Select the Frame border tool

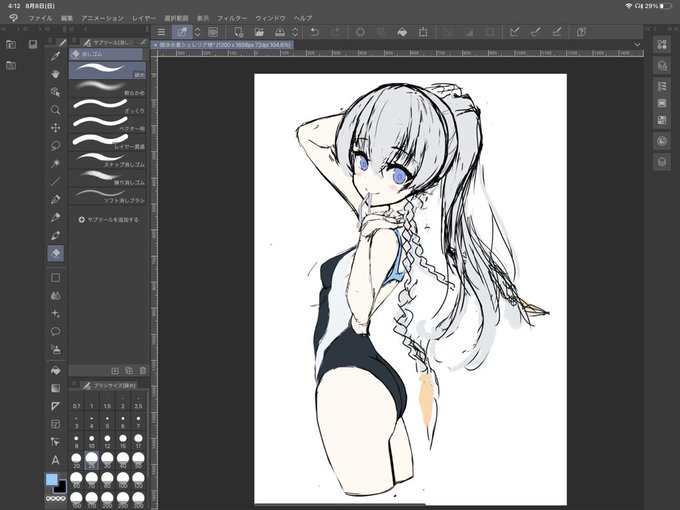tap(56, 424)
